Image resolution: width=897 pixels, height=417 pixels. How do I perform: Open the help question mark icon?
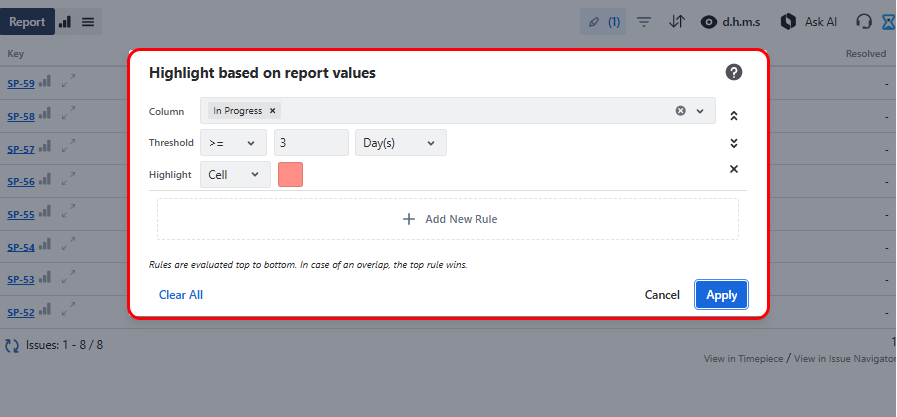[x=733, y=72]
